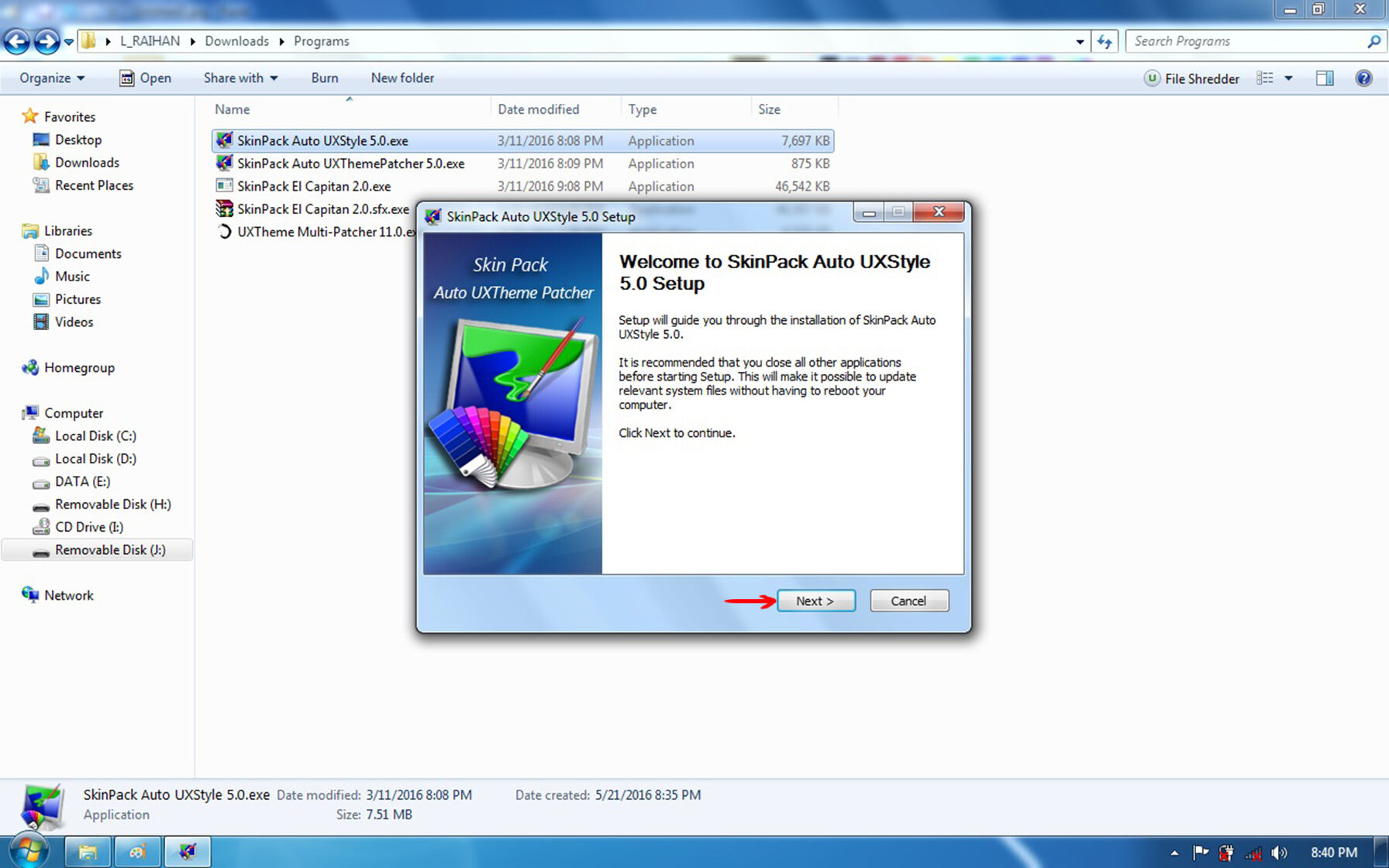This screenshot has width=1389, height=868.
Task: Click L_RAIHAN in the address breadcrumb
Action: click(x=150, y=41)
